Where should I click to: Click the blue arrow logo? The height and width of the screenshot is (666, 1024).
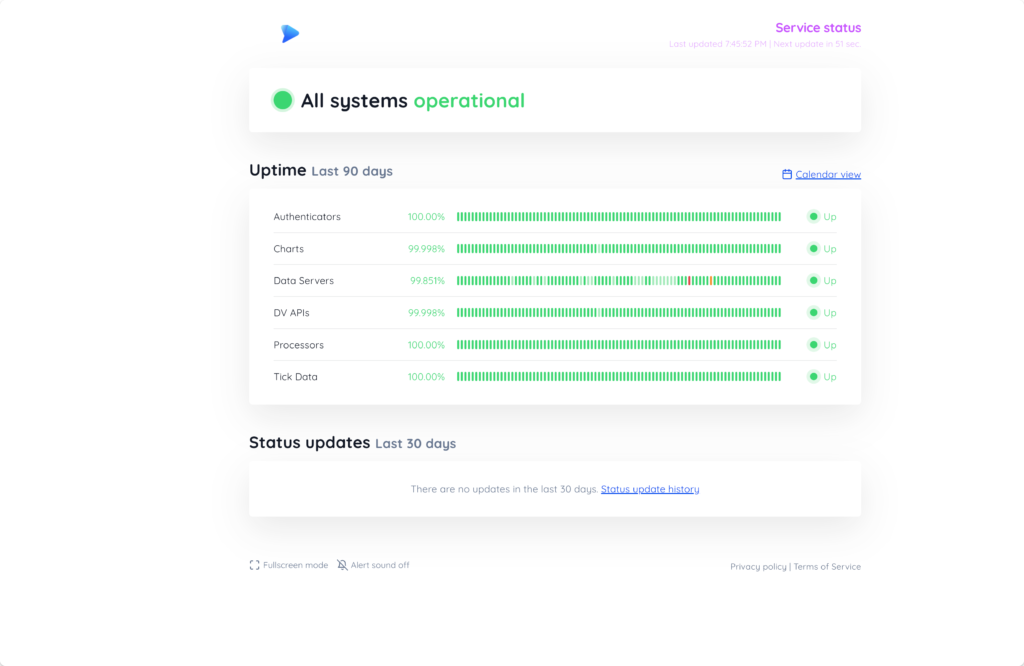[290, 33]
